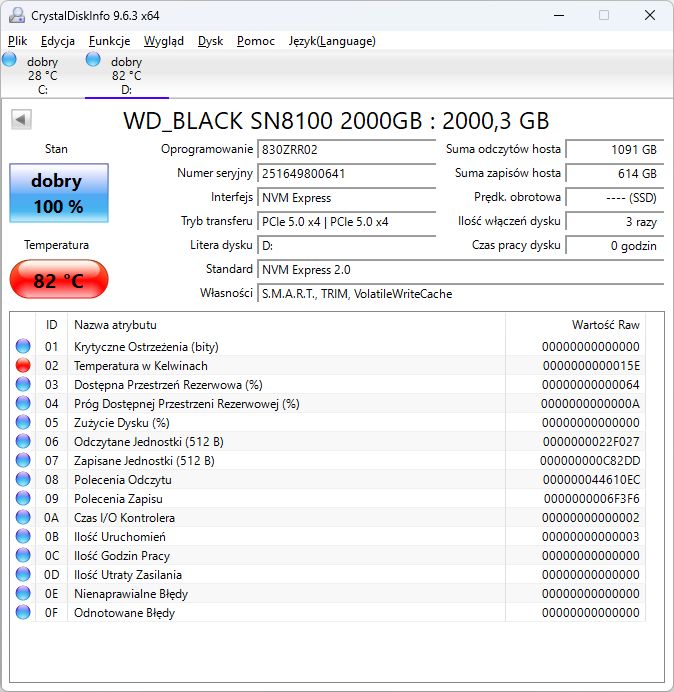
Task: Click the serial number field 251649800641
Action: (346, 173)
